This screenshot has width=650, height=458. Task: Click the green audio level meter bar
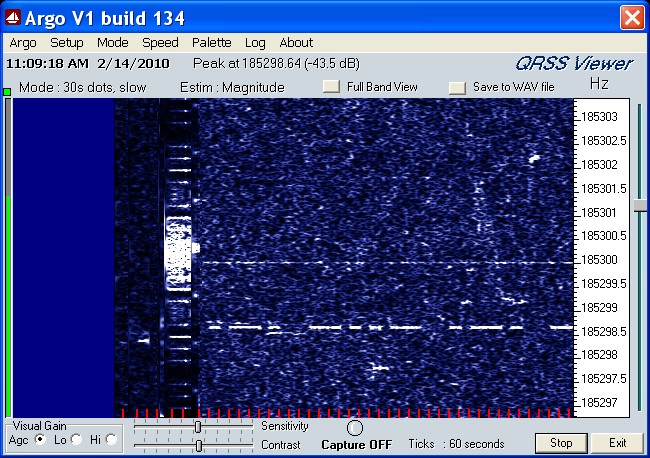pos(8,306)
